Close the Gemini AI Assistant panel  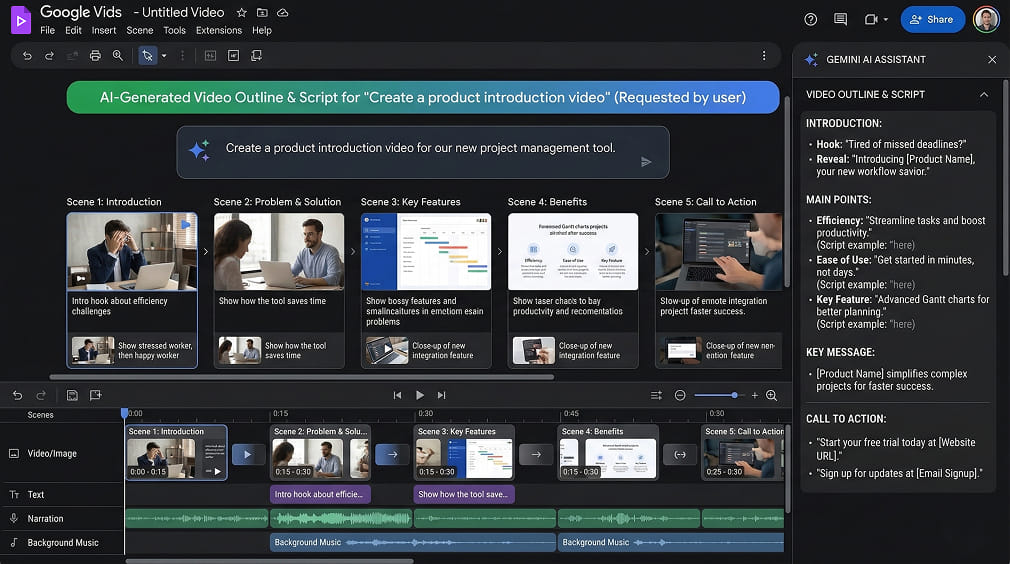992,60
